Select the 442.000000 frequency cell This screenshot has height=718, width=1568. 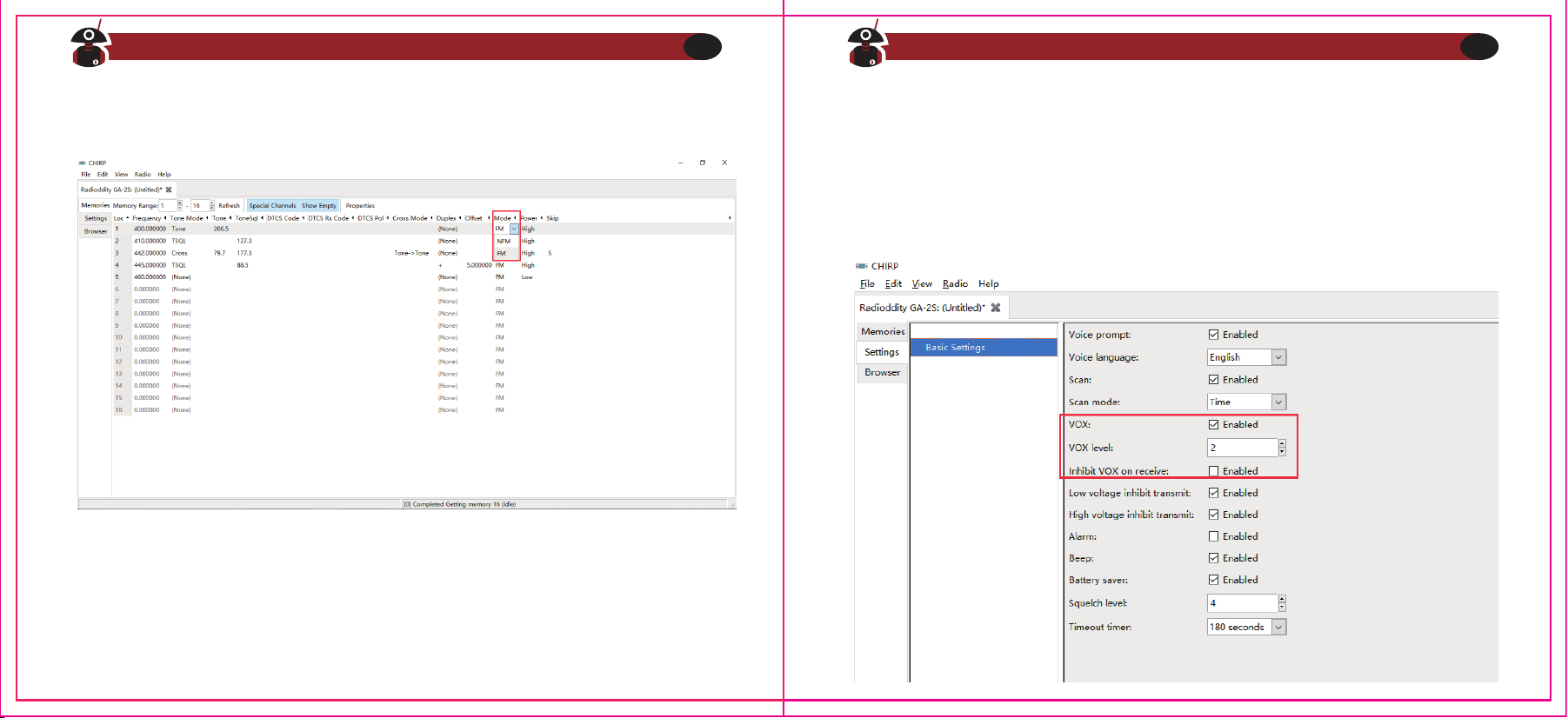point(150,254)
